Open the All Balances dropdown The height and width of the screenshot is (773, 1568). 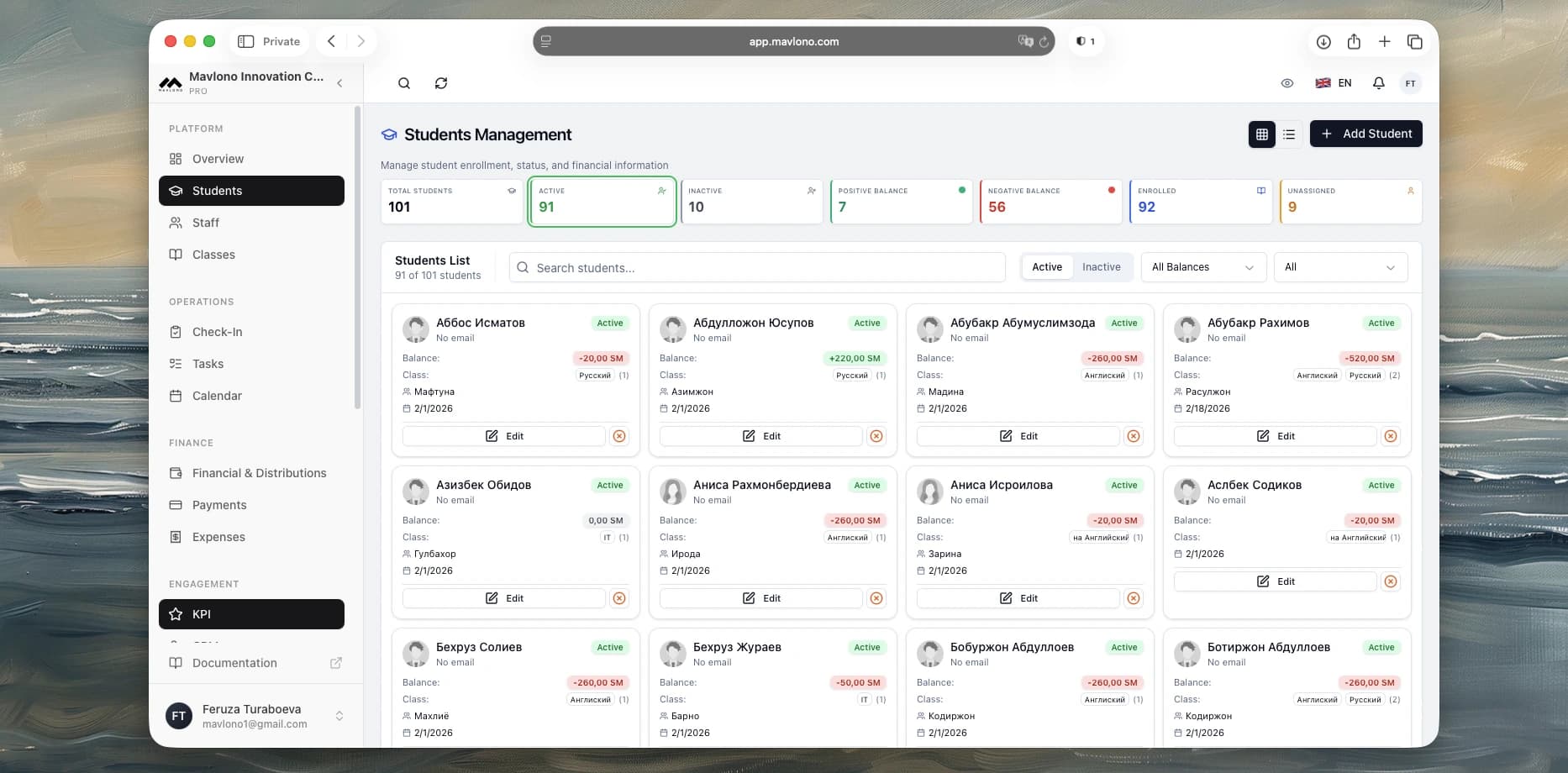[x=1202, y=267]
